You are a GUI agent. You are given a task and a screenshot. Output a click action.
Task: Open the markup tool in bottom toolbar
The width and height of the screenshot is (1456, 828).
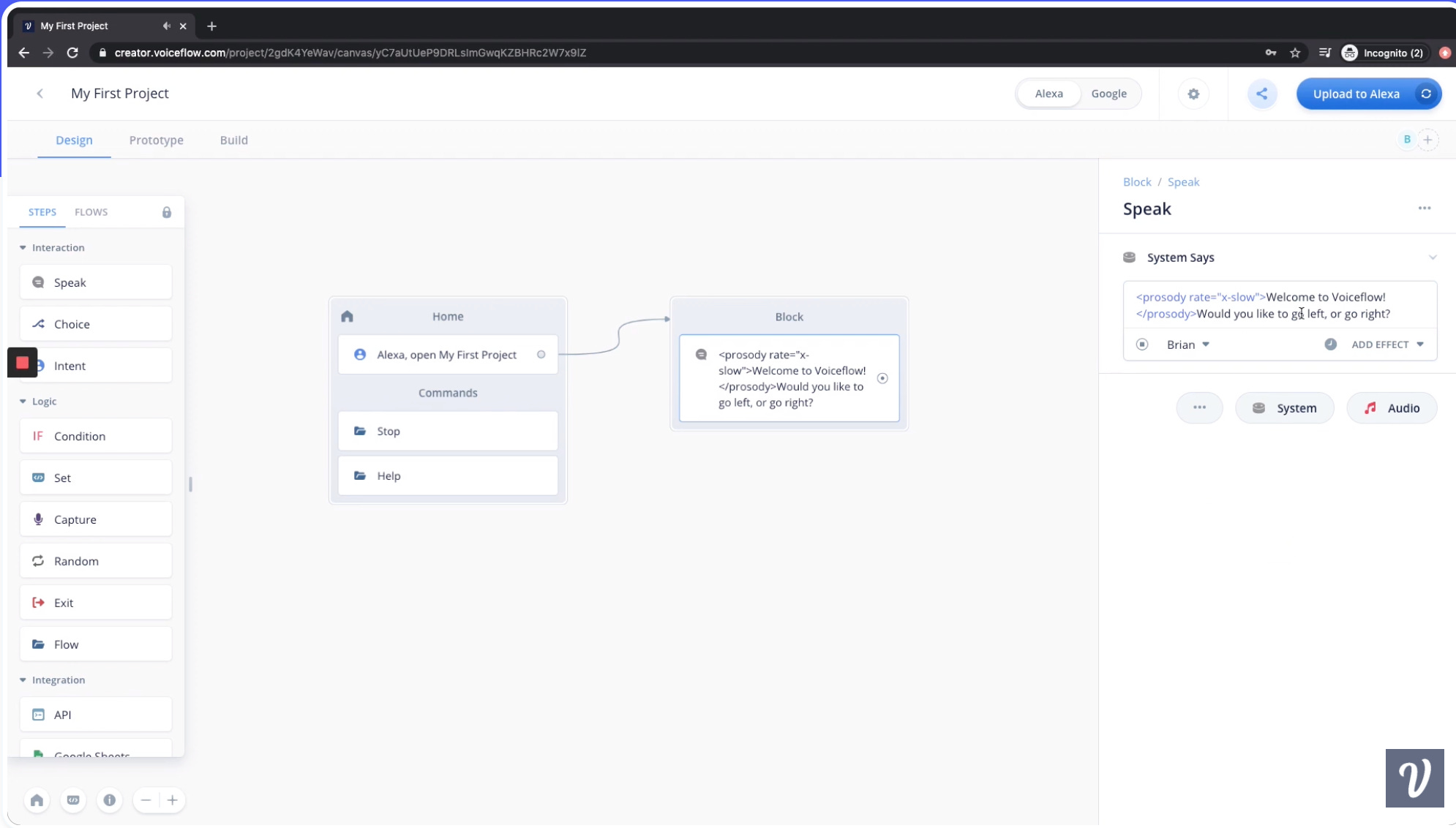click(x=73, y=800)
